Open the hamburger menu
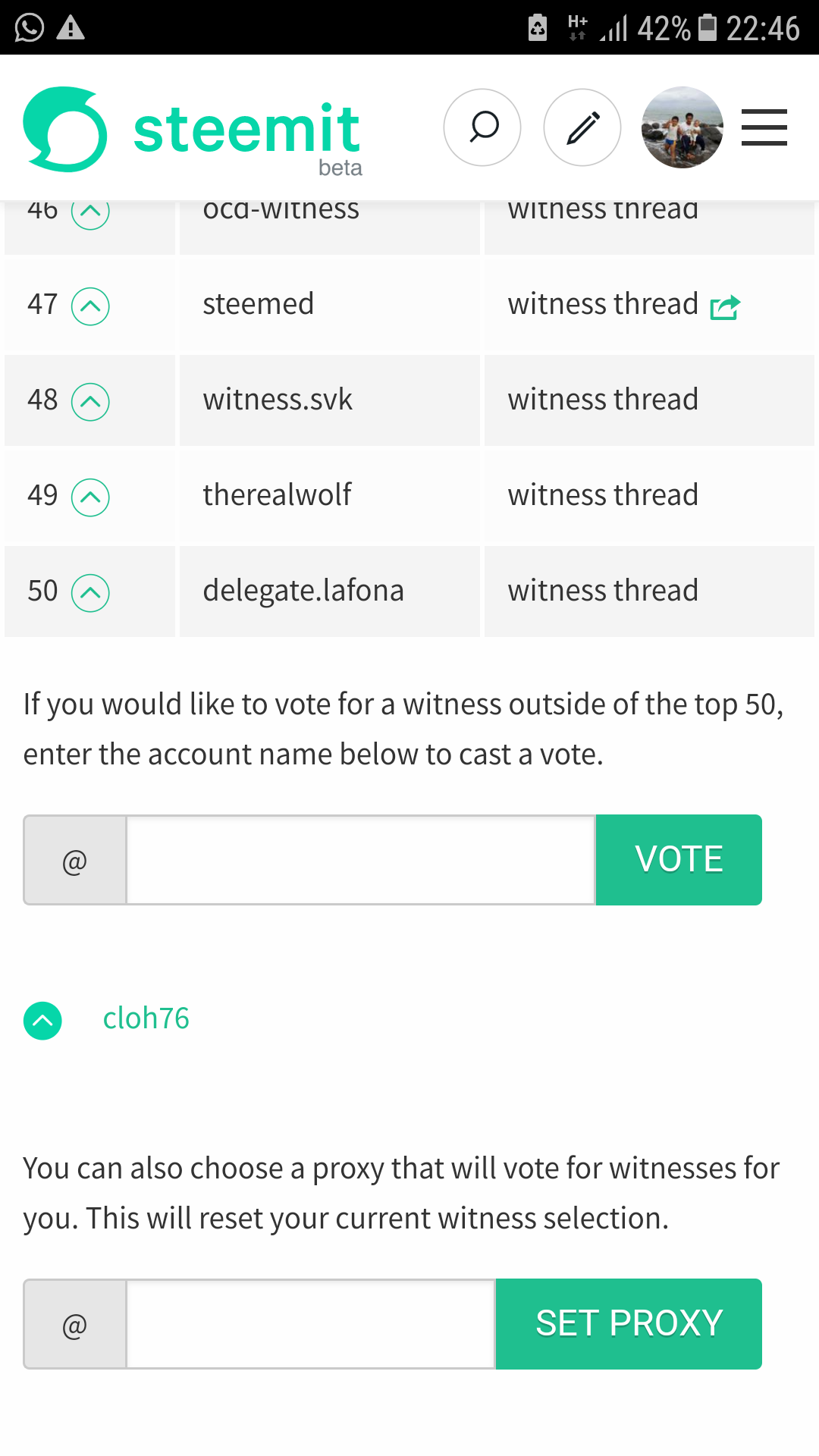Screen dimensions: 819x1456 (x=764, y=127)
